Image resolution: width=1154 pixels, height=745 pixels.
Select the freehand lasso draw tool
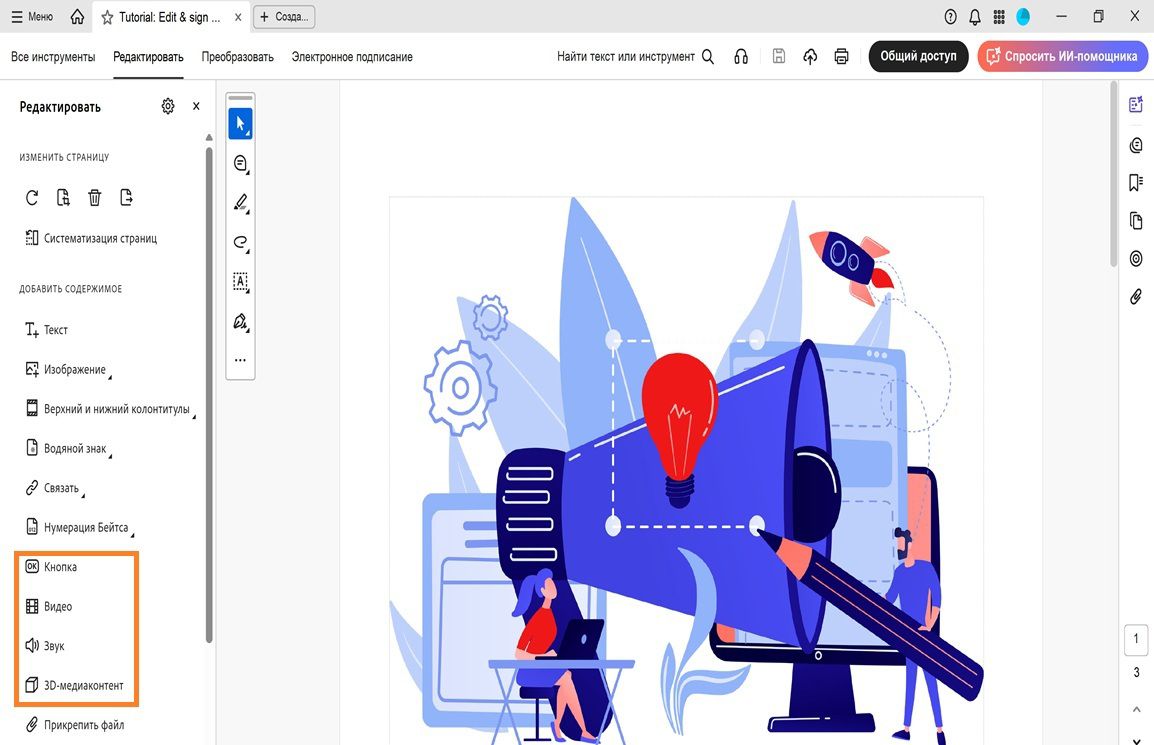[x=241, y=242]
